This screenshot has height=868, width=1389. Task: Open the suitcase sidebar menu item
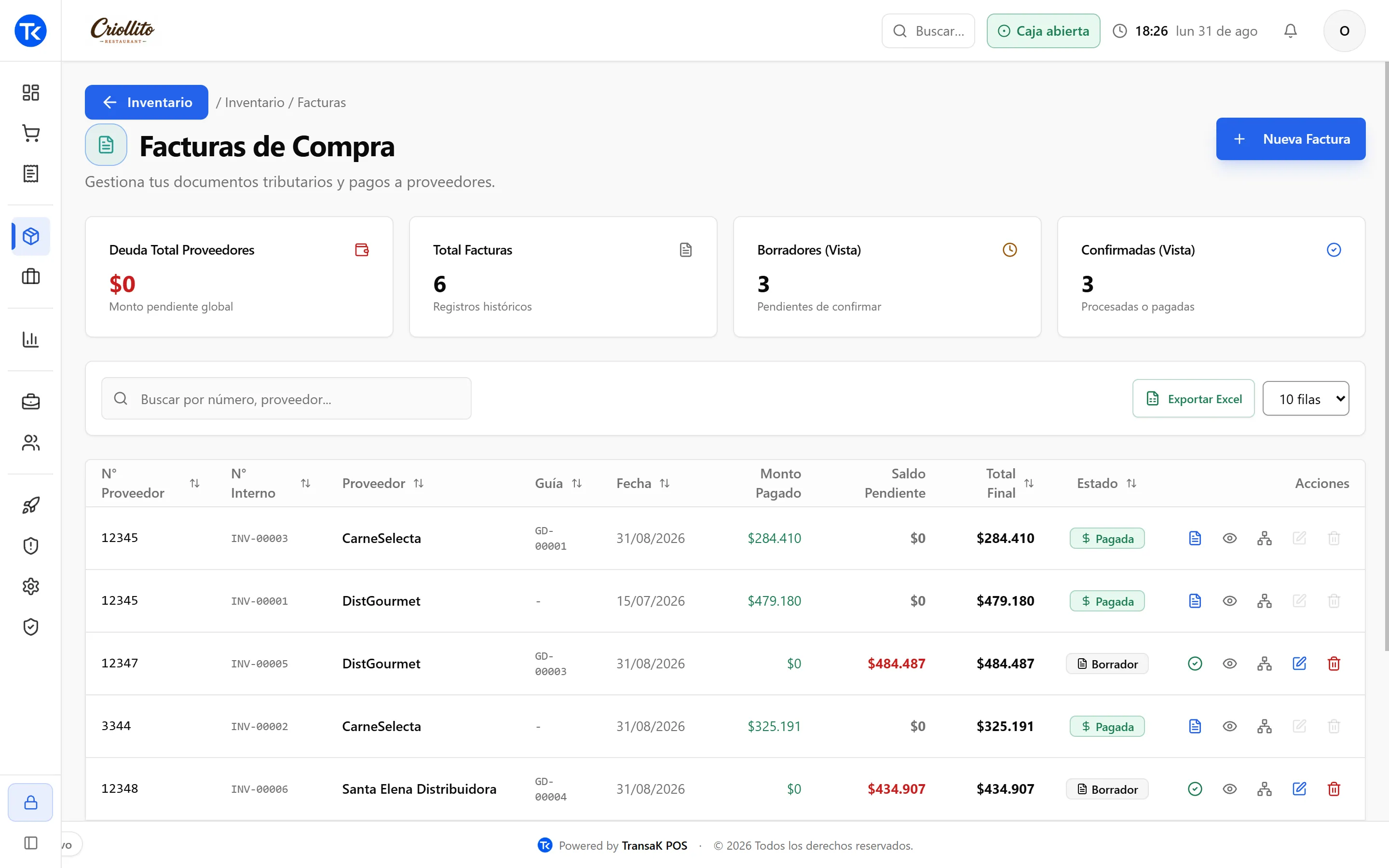(x=30, y=277)
